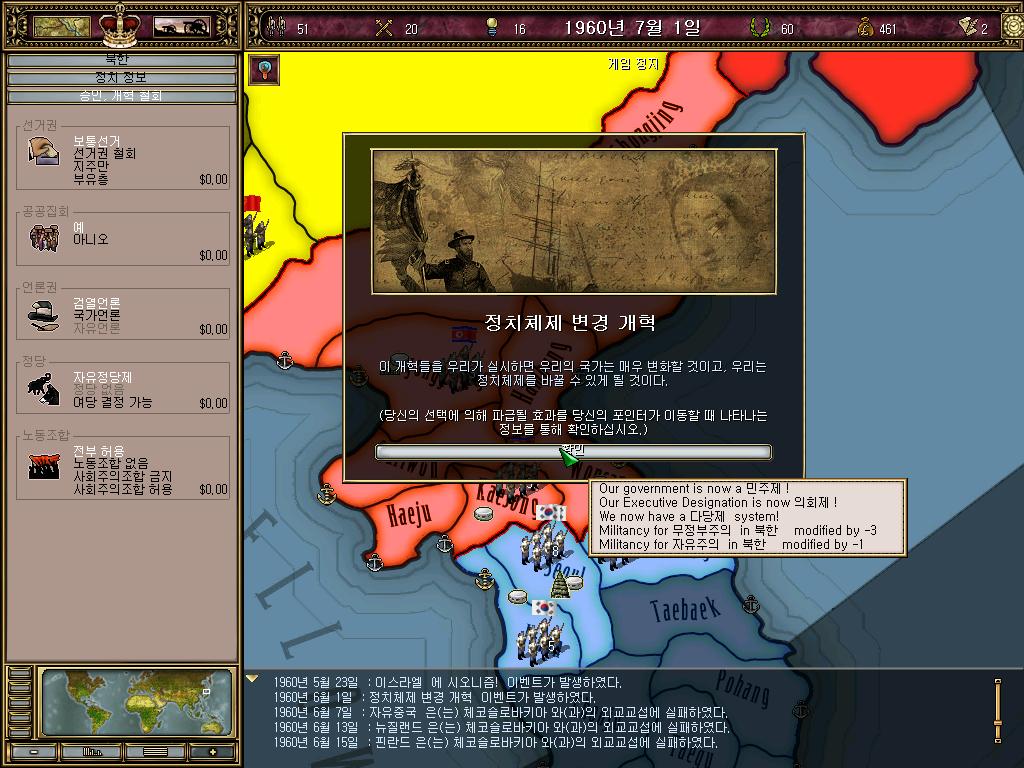
Task: Select the South Korean army with strength 5
Action: tap(539, 640)
